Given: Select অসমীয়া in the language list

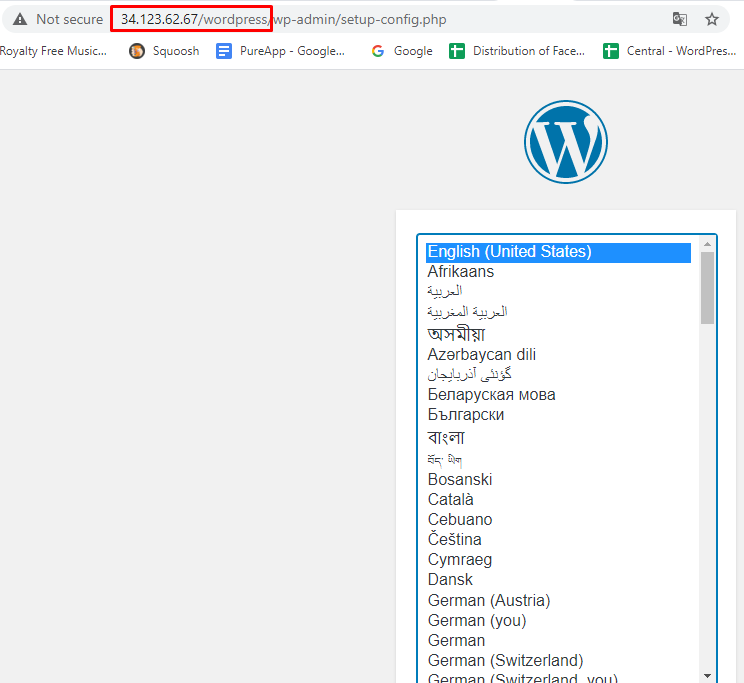Looking at the screenshot, I should pyautogui.click(x=558, y=334).
